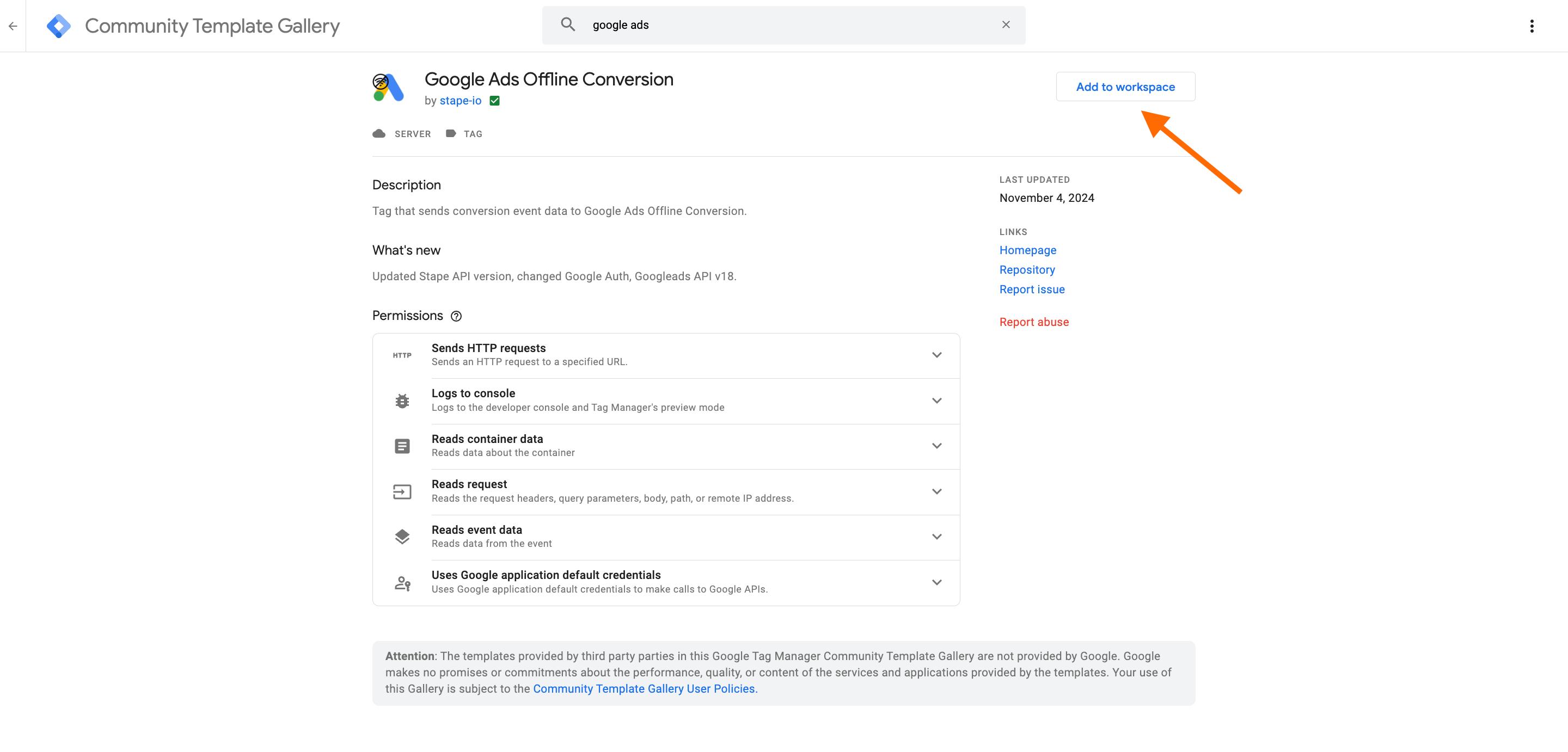Click the Reads request arrow icon
The image size is (1568, 752).
click(402, 491)
